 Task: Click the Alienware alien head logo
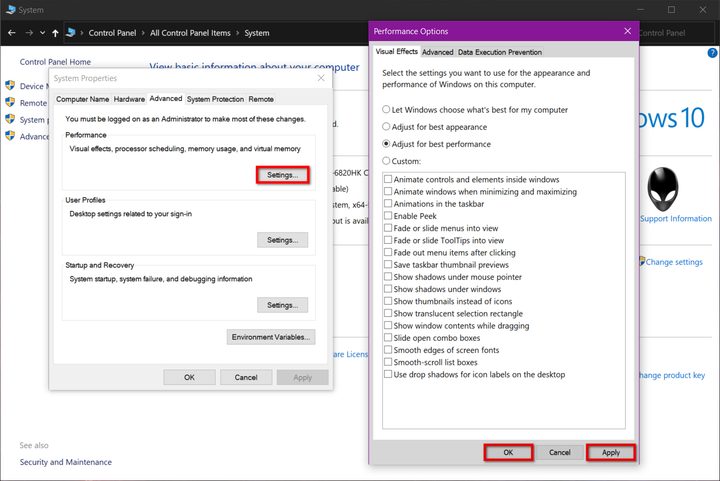coord(663,189)
